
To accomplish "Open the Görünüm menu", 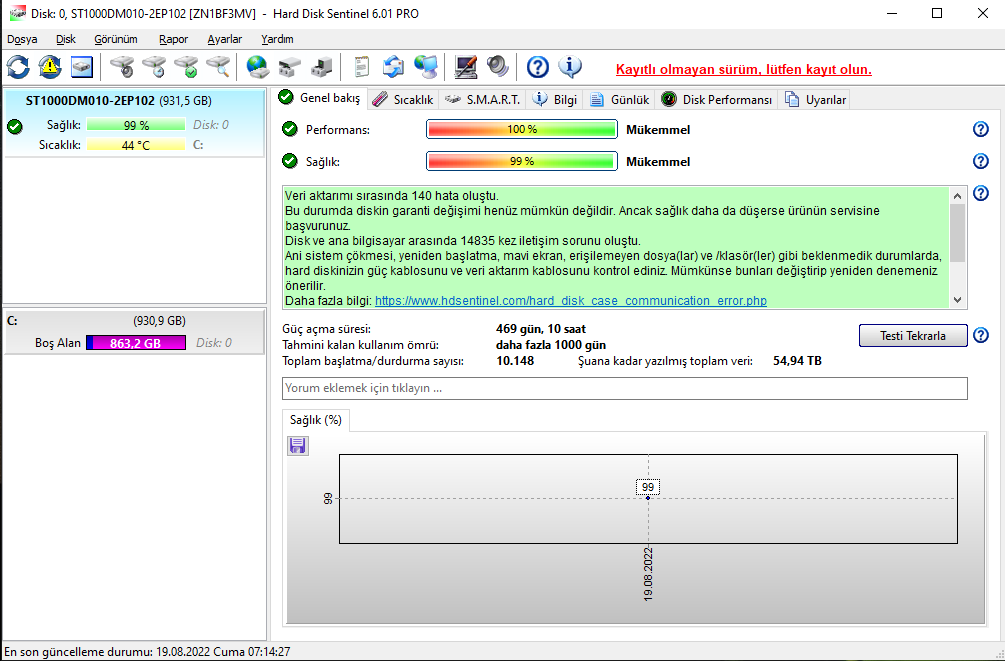I will (x=116, y=39).
